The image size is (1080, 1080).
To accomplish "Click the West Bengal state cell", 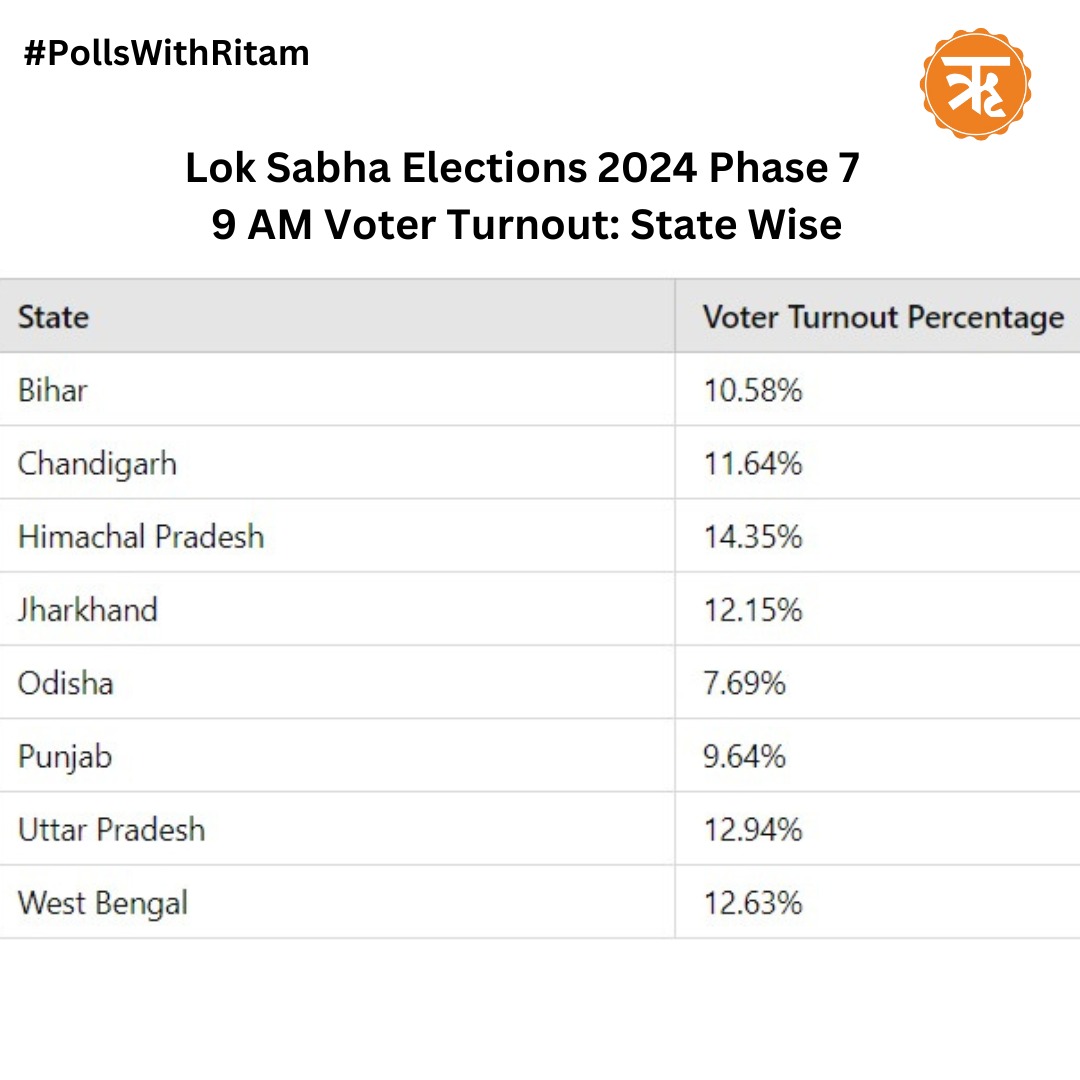I will point(103,904).
